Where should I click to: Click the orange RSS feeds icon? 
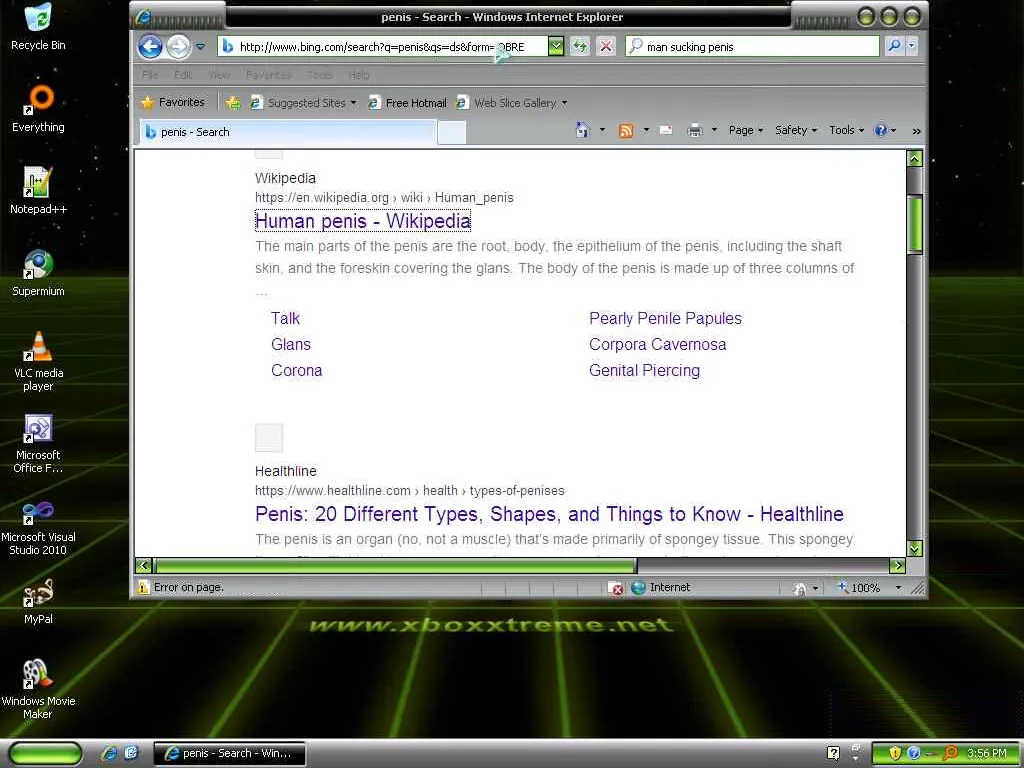pyautogui.click(x=626, y=131)
